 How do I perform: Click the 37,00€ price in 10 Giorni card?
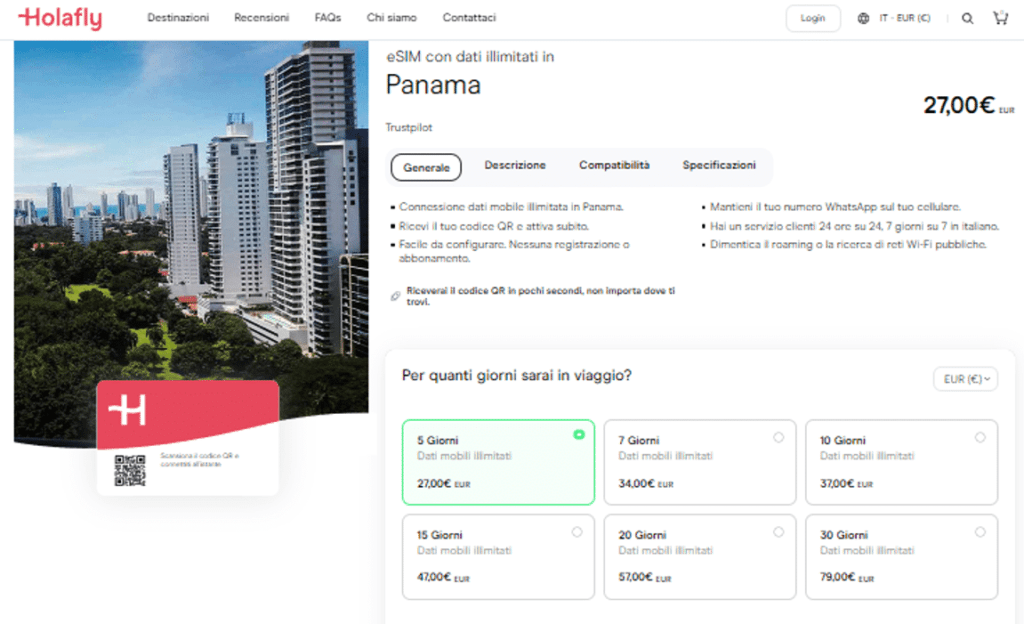tap(846, 484)
